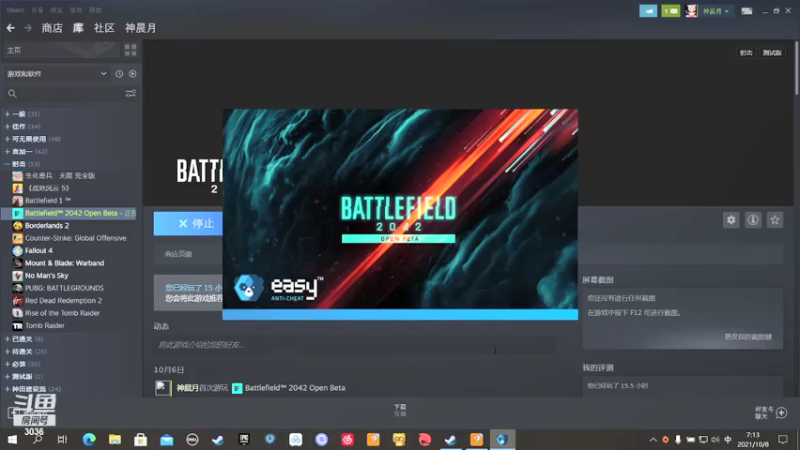Switch to grid collections view icon
The height and width of the screenshot is (450, 800).
click(x=131, y=49)
